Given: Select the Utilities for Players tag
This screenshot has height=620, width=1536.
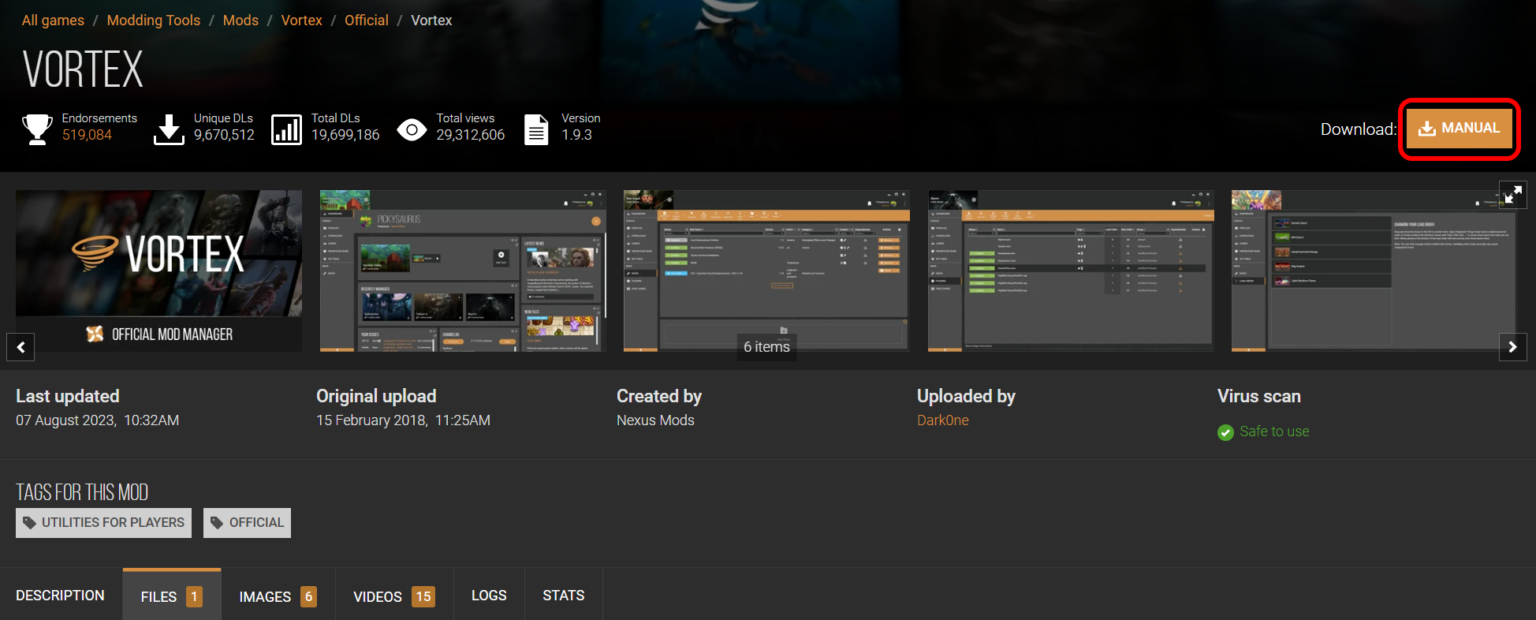Looking at the screenshot, I should pos(103,522).
